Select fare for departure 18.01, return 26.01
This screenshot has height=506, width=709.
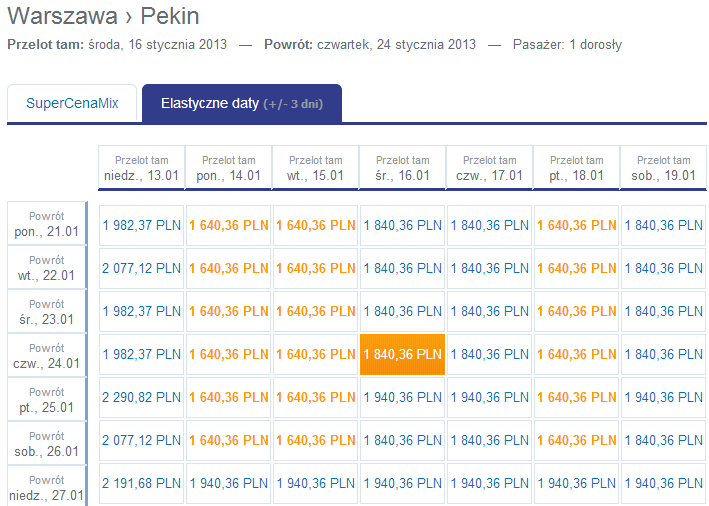575,441
